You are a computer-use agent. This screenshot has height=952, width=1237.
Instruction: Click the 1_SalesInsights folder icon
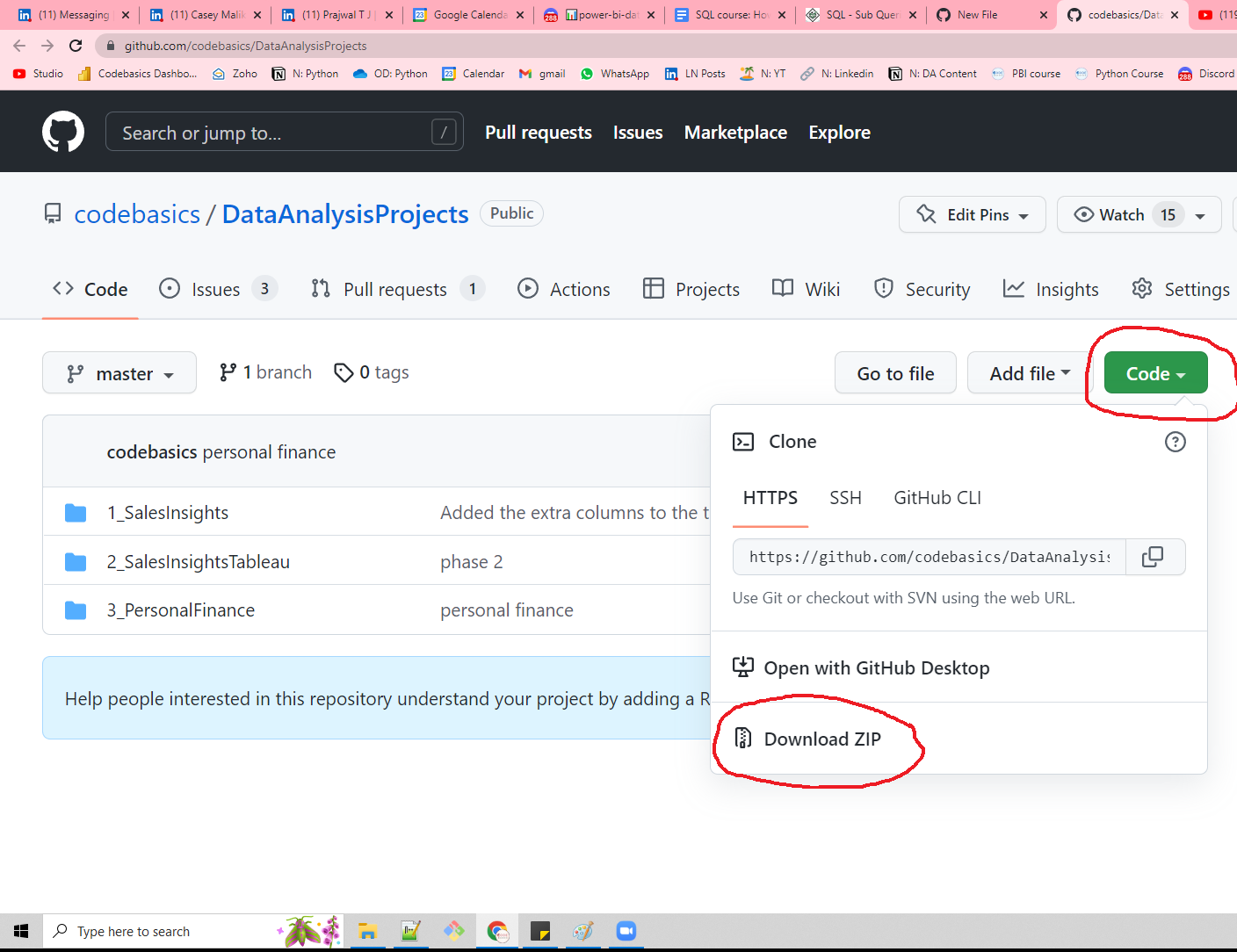76,513
